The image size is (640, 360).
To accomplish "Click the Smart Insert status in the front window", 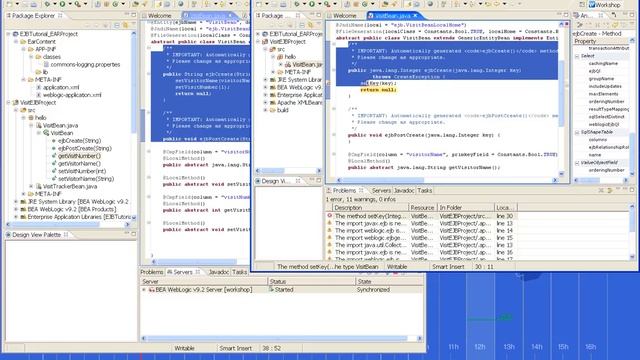I will pos(448,267).
